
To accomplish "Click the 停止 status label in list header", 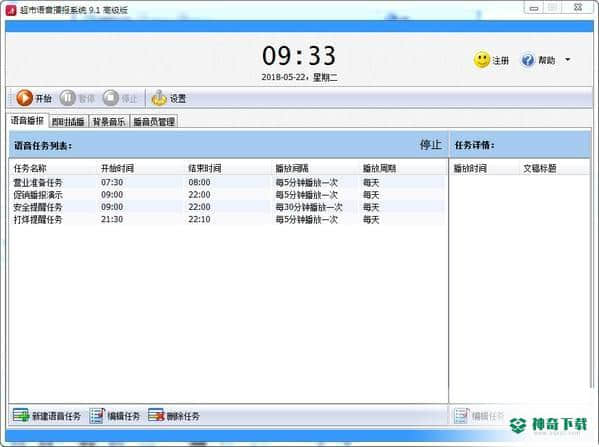I will coord(431,145).
